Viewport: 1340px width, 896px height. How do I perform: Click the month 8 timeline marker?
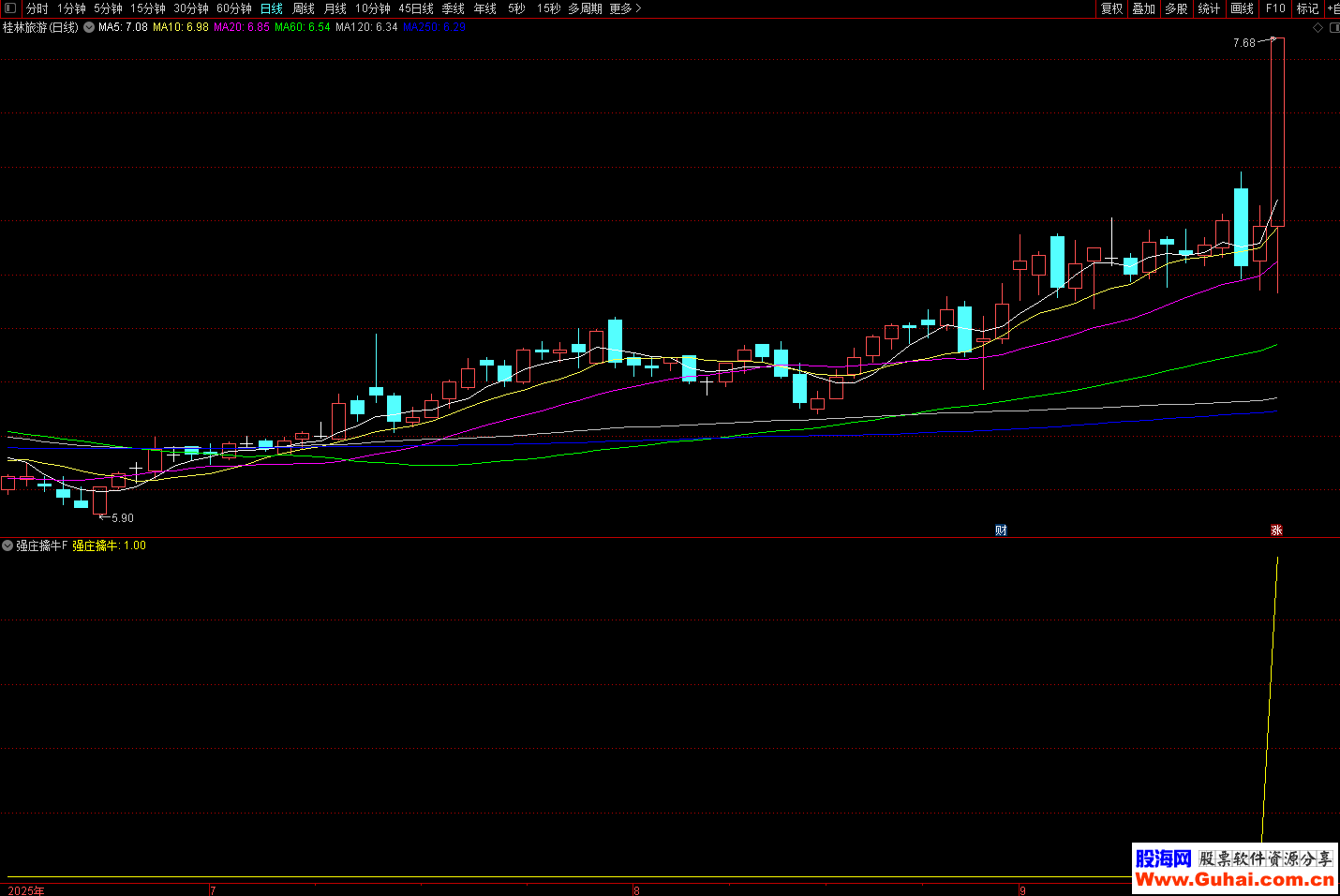[x=636, y=890]
